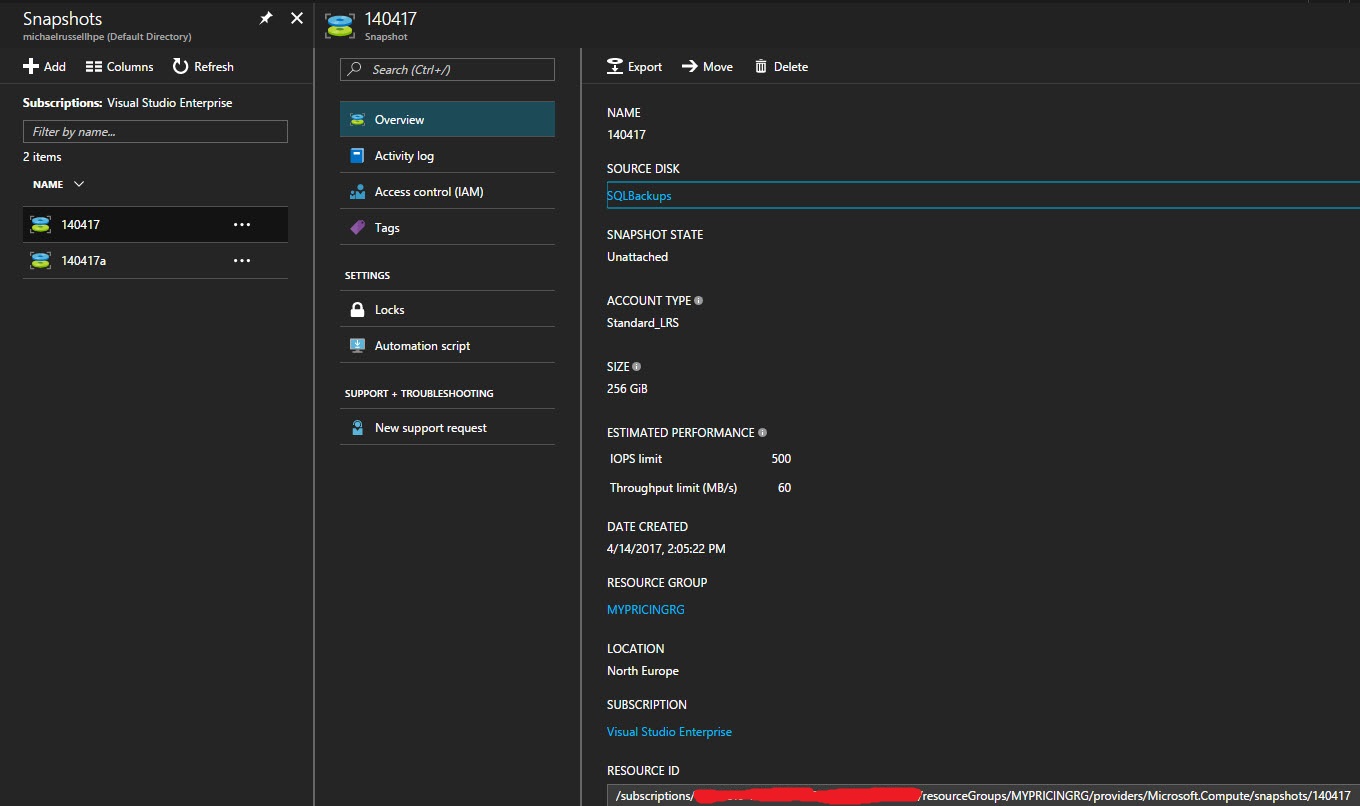Open New support request
This screenshot has height=806, width=1360.
447,427
